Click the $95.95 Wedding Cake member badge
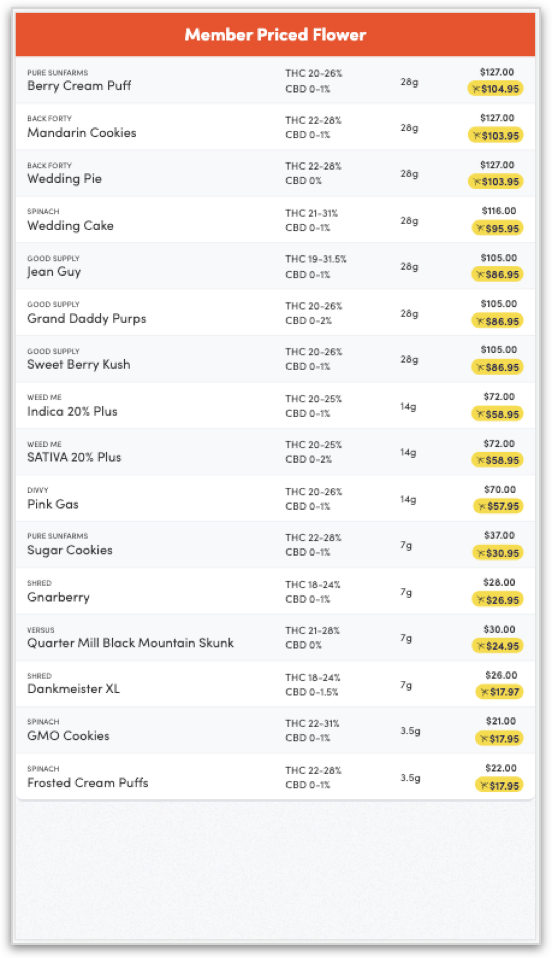This screenshot has height=958, width=552. (497, 228)
